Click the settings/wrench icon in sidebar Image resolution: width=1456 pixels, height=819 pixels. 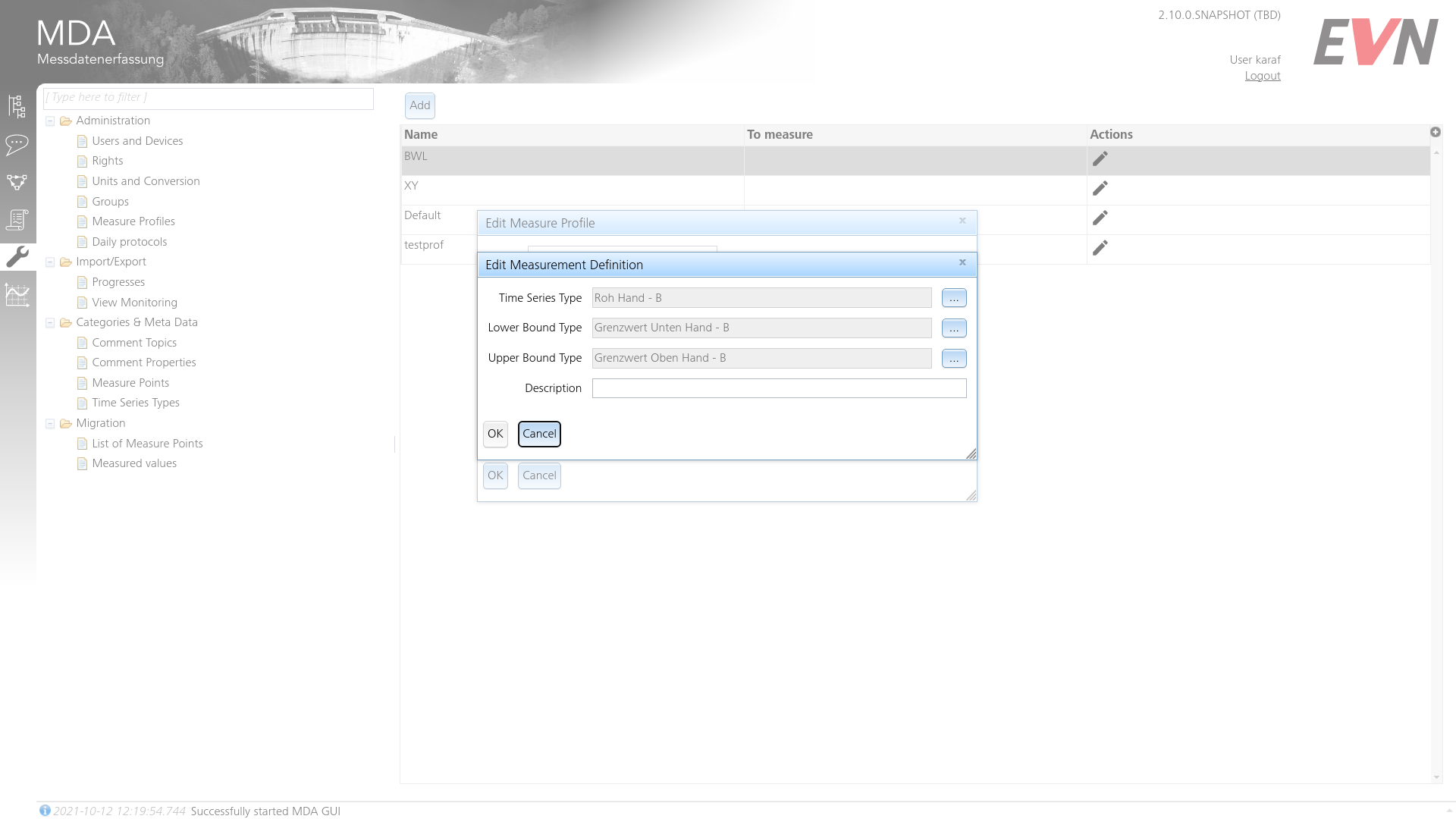pos(17,256)
